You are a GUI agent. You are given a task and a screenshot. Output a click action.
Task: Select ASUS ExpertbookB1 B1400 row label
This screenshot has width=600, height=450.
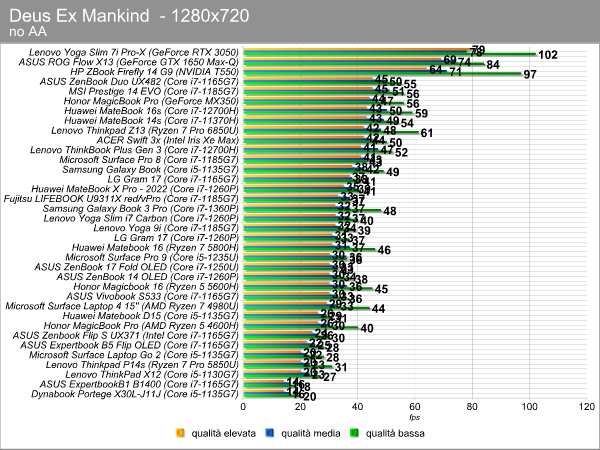tap(139, 385)
